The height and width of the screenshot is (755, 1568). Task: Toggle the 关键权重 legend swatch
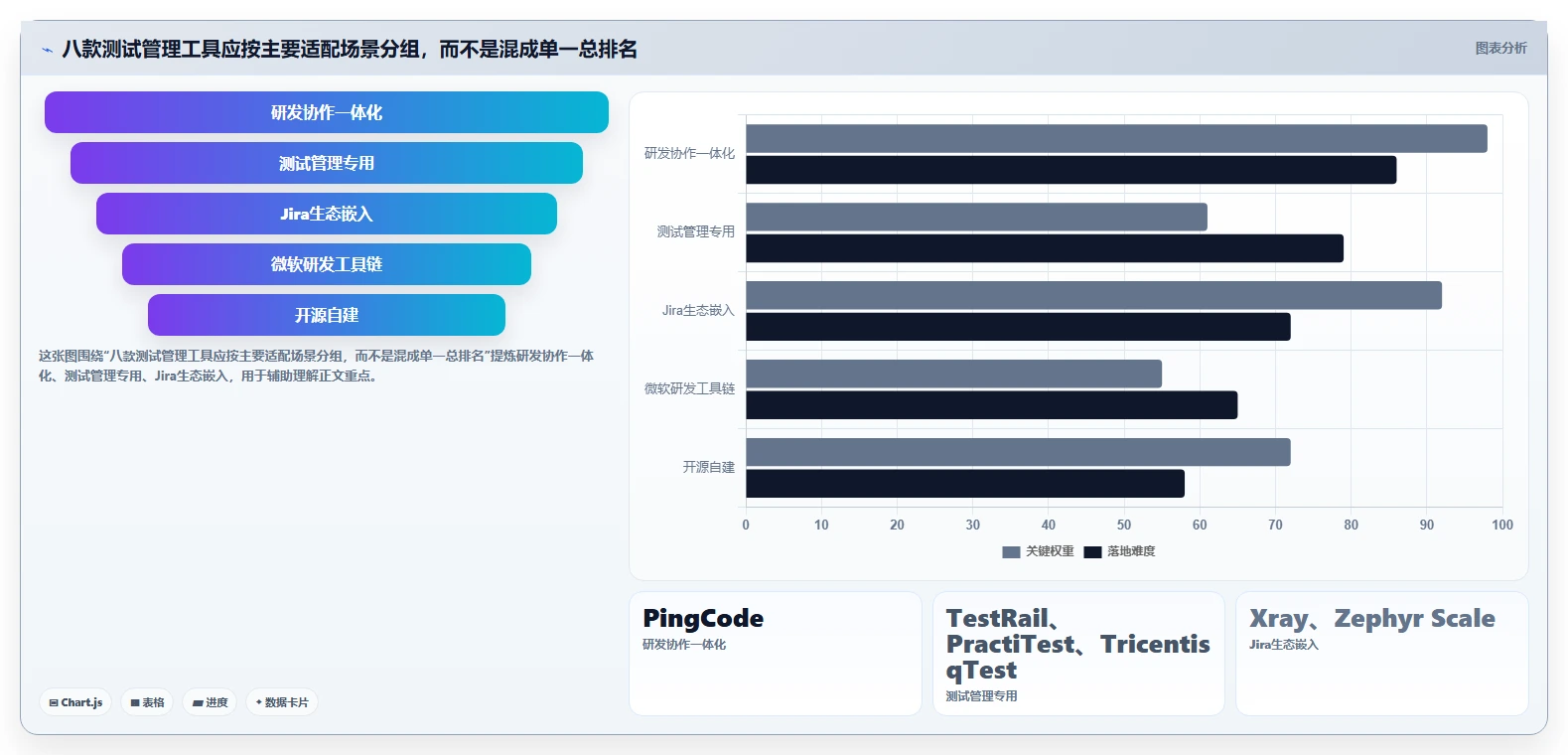click(1011, 552)
